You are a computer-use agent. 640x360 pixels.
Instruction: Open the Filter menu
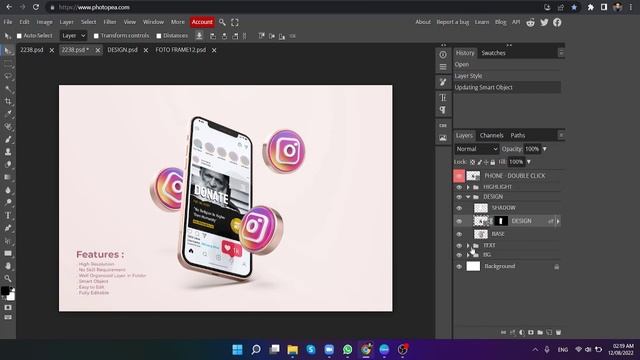pos(110,22)
